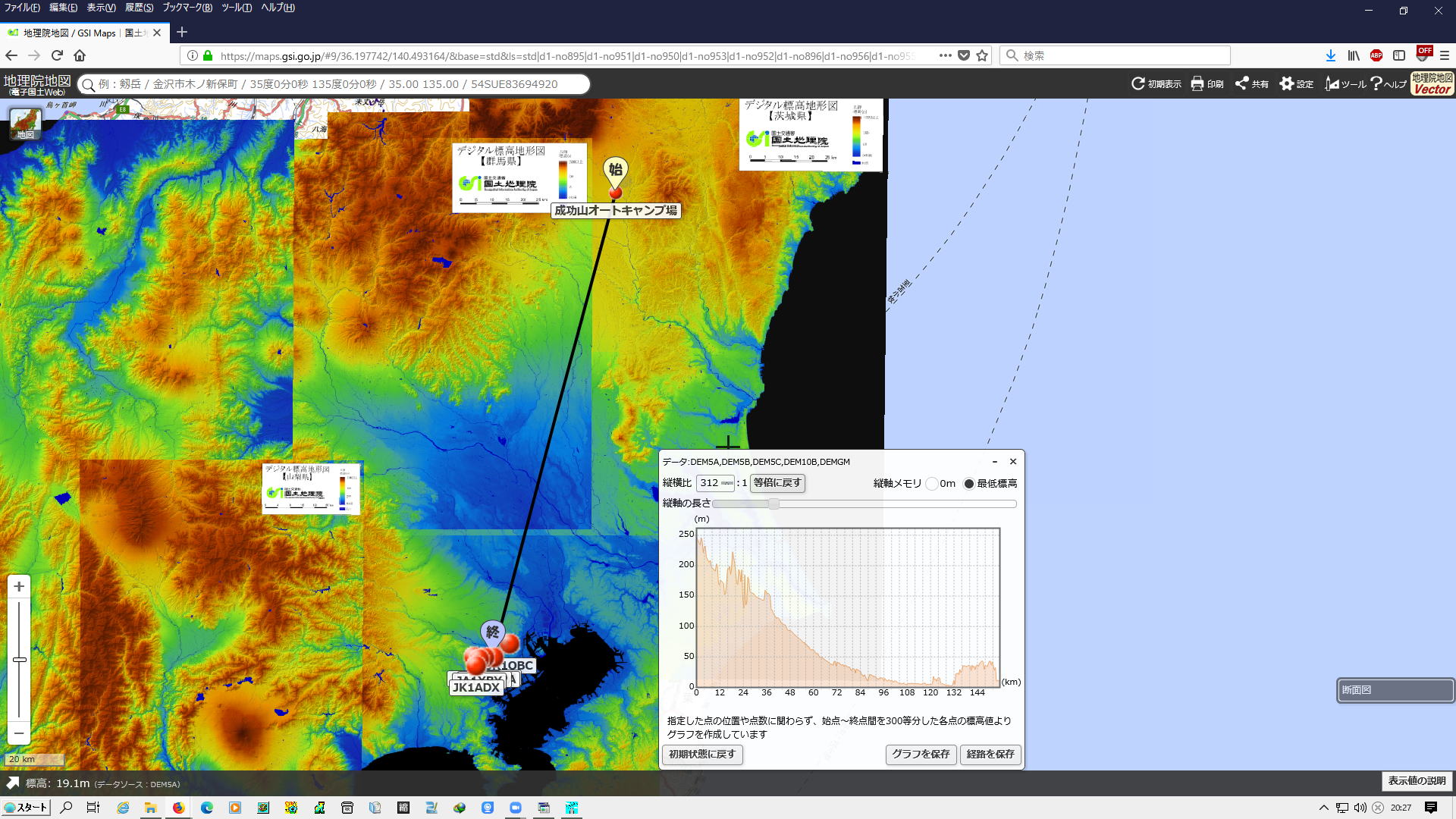Select the 最低標高 radio option
Viewport: 1456px width, 819px height.
click(x=969, y=484)
